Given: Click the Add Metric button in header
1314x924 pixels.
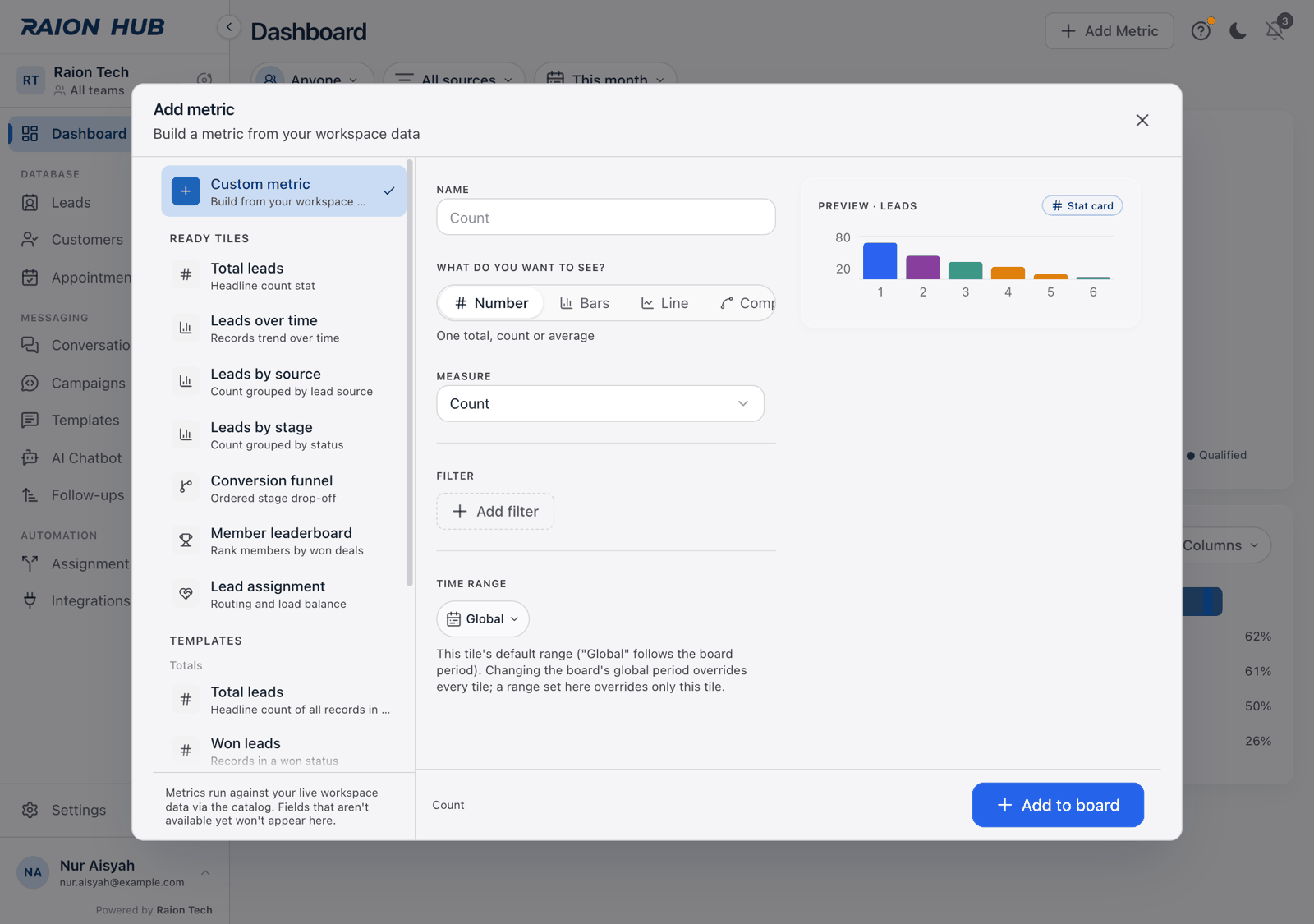Looking at the screenshot, I should point(1110,31).
